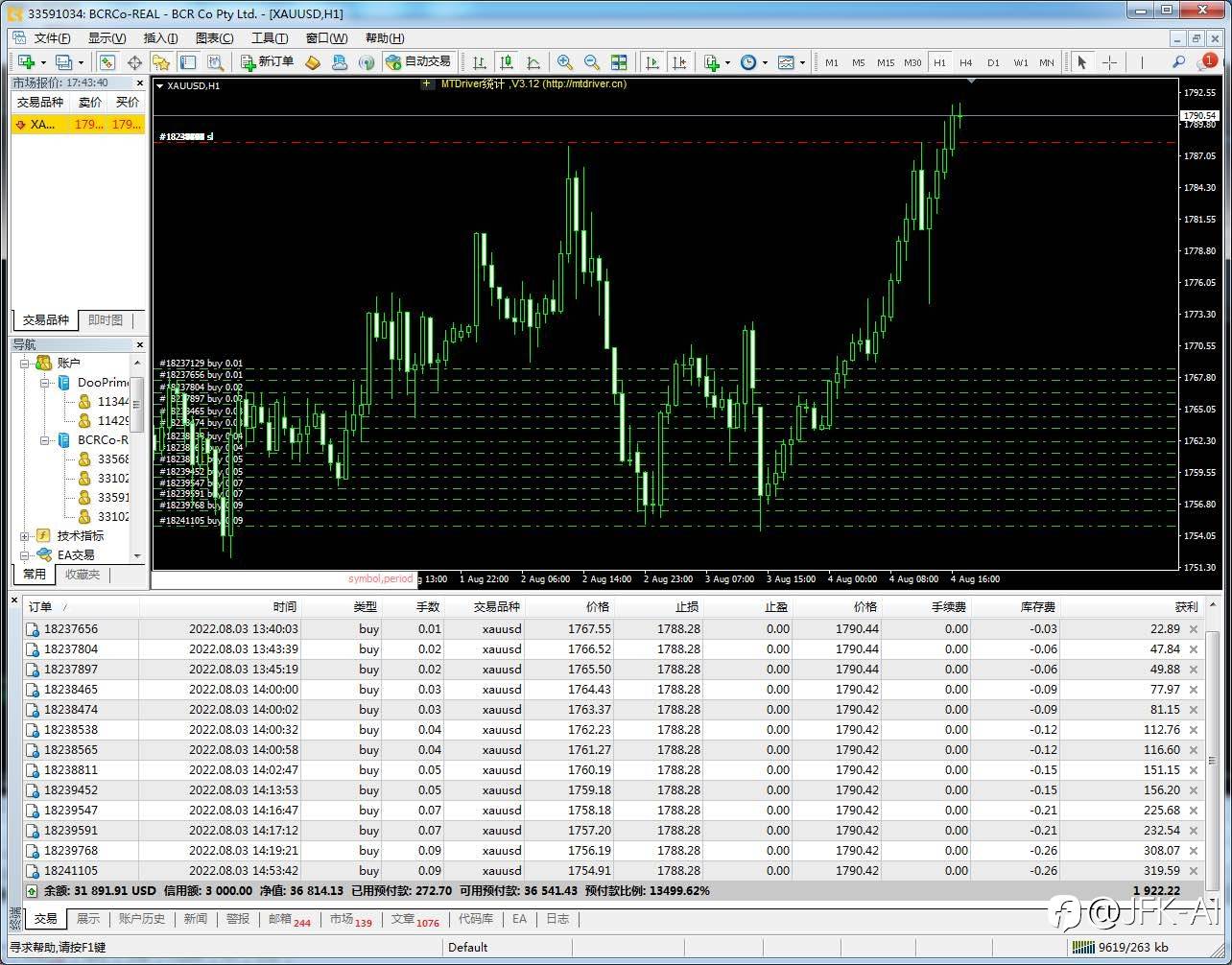Open the 图表 menu
The height and width of the screenshot is (965, 1232).
tap(214, 38)
